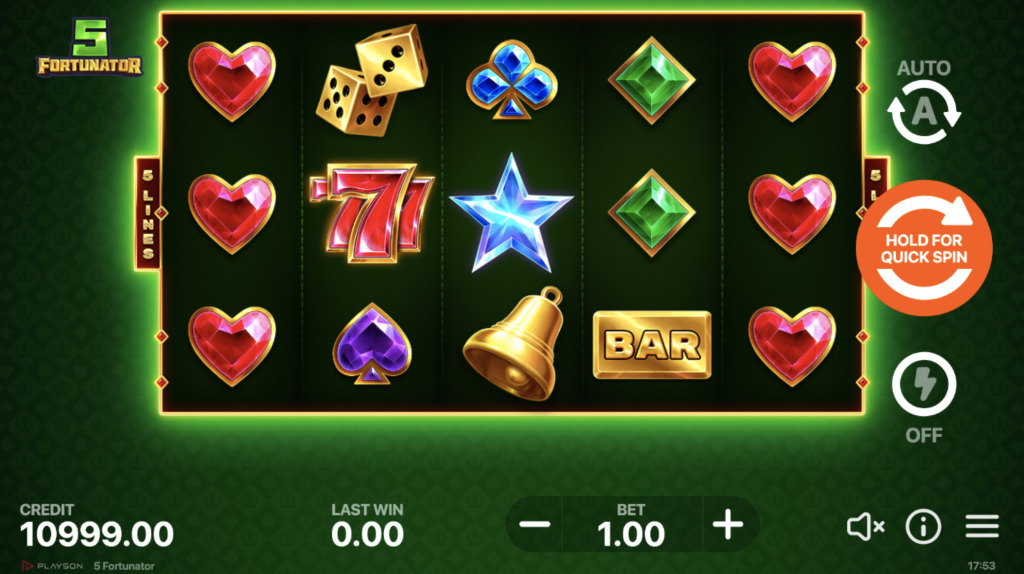Click the bet amount 1.00 value
The width and height of the screenshot is (1024, 574).
pyautogui.click(x=631, y=534)
